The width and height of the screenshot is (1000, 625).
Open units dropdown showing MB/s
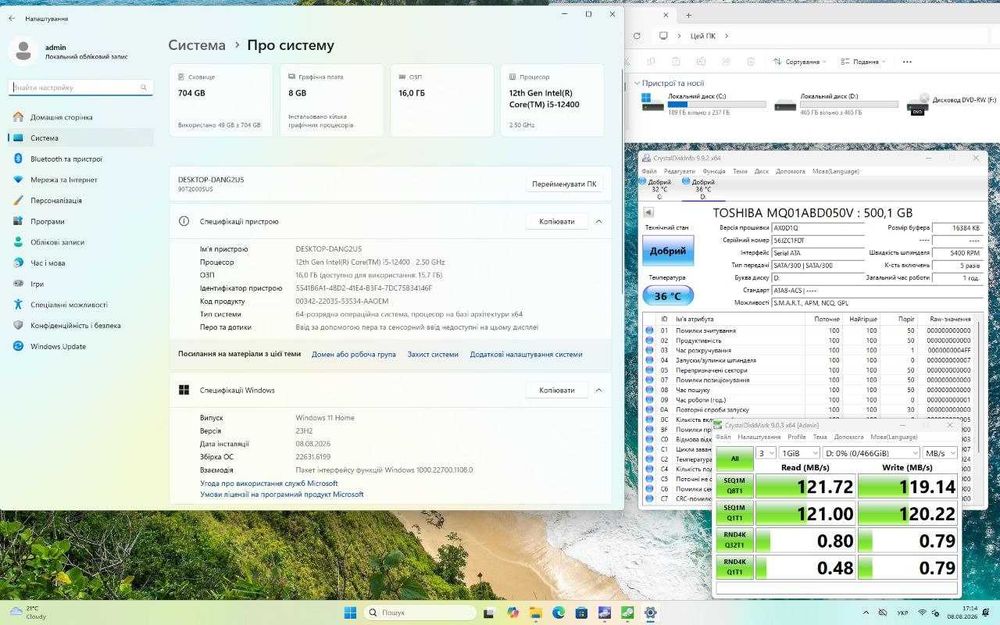941,453
